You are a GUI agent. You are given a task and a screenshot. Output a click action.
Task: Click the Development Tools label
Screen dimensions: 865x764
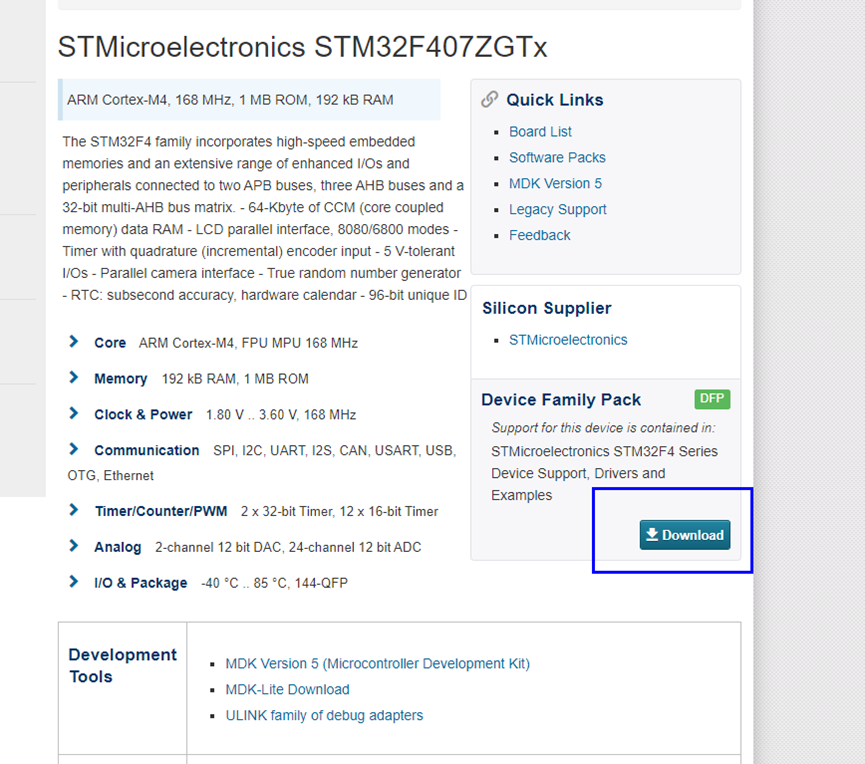[122, 665]
